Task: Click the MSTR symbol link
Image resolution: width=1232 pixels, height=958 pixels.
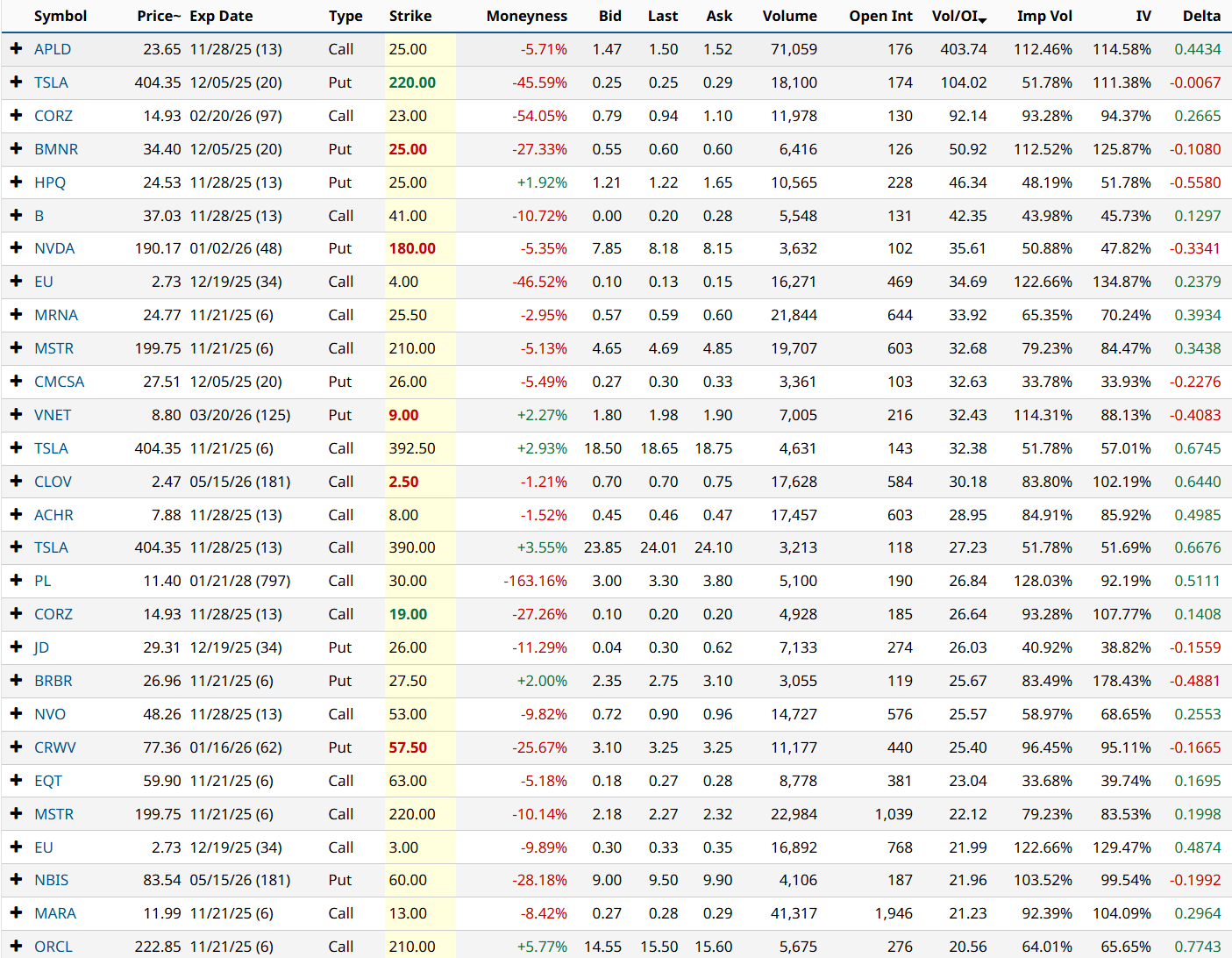Action: 53,347
